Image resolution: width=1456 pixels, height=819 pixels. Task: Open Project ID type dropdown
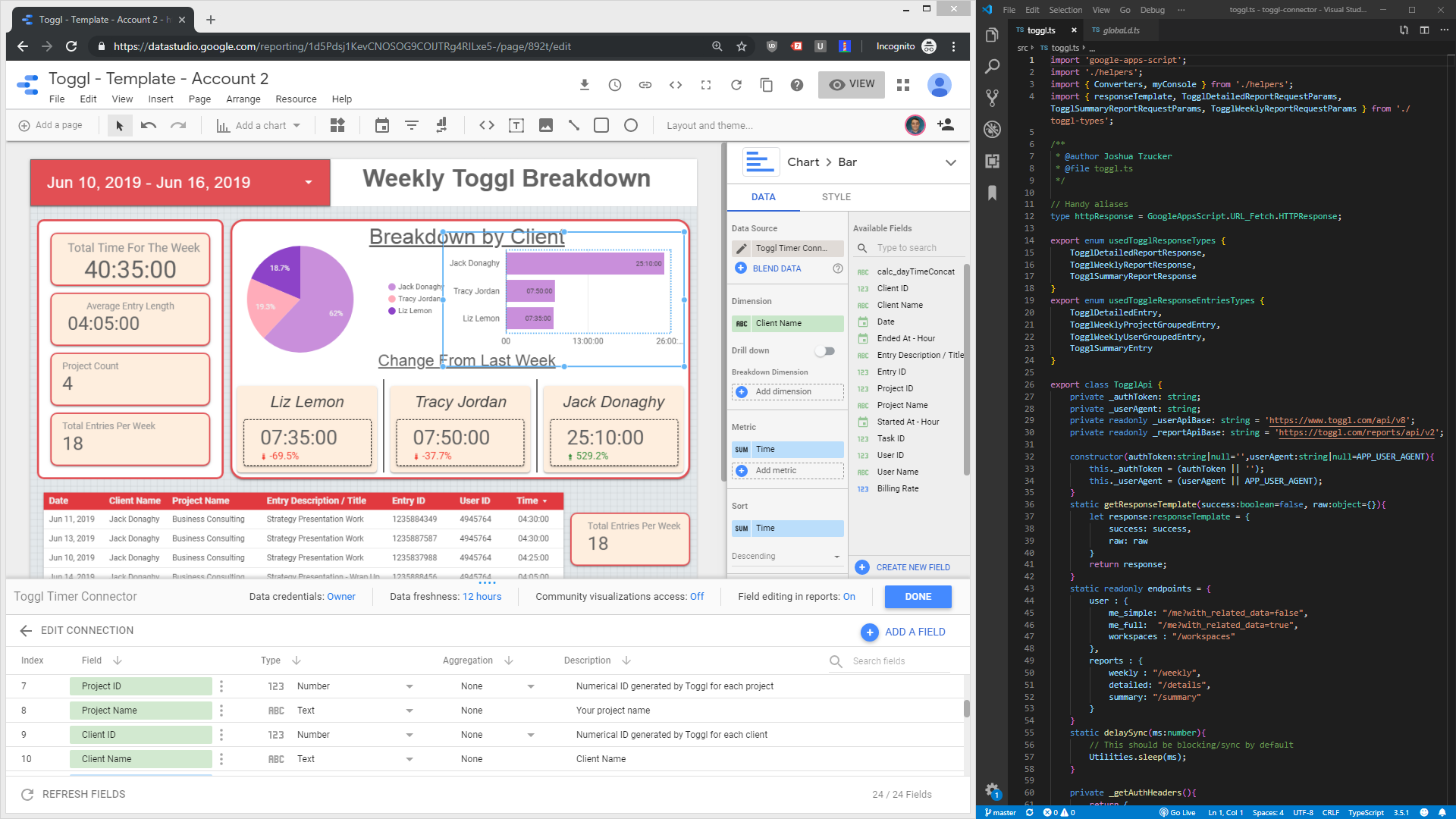(409, 686)
